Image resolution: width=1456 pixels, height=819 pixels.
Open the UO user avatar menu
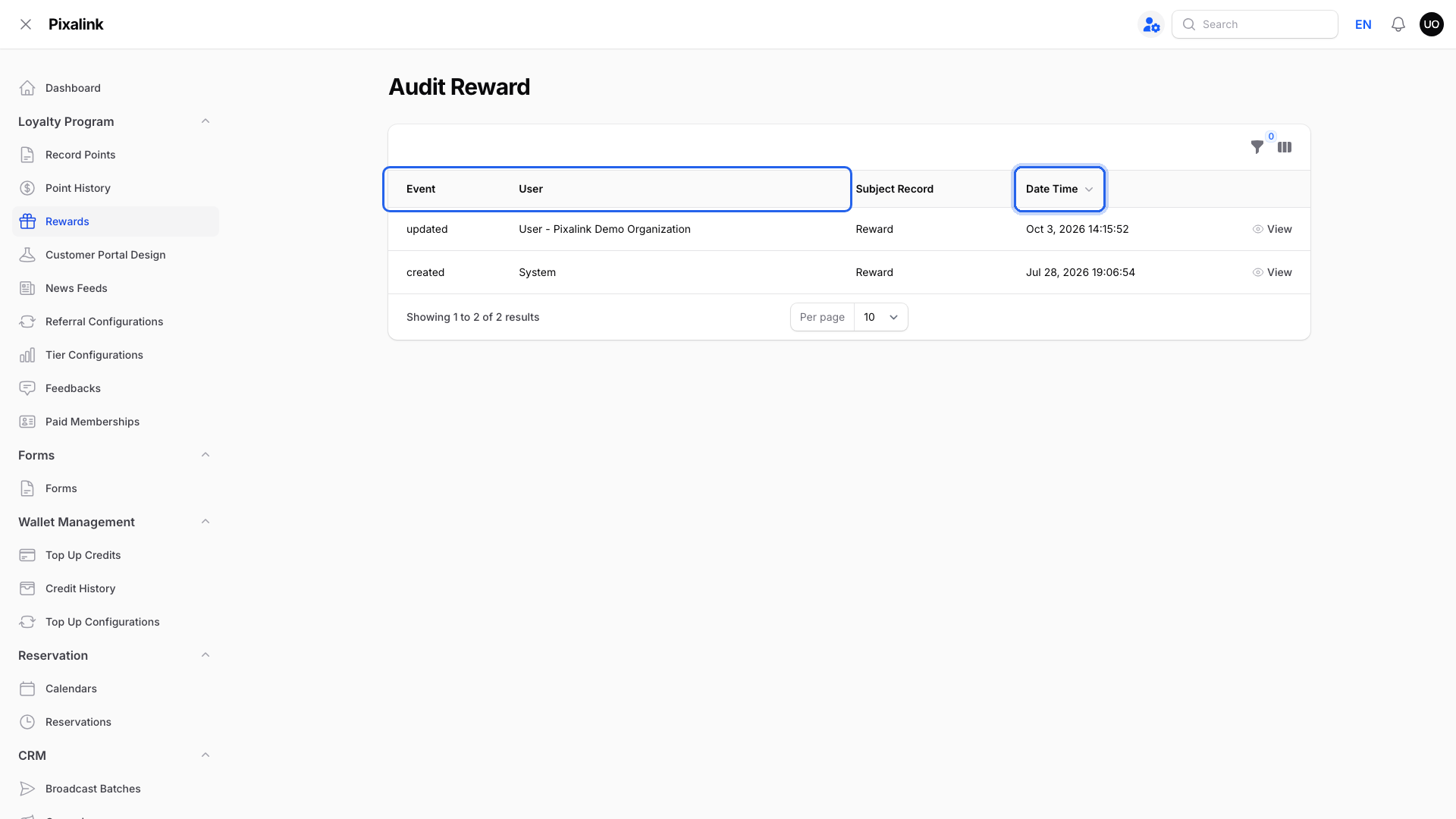[x=1432, y=24]
